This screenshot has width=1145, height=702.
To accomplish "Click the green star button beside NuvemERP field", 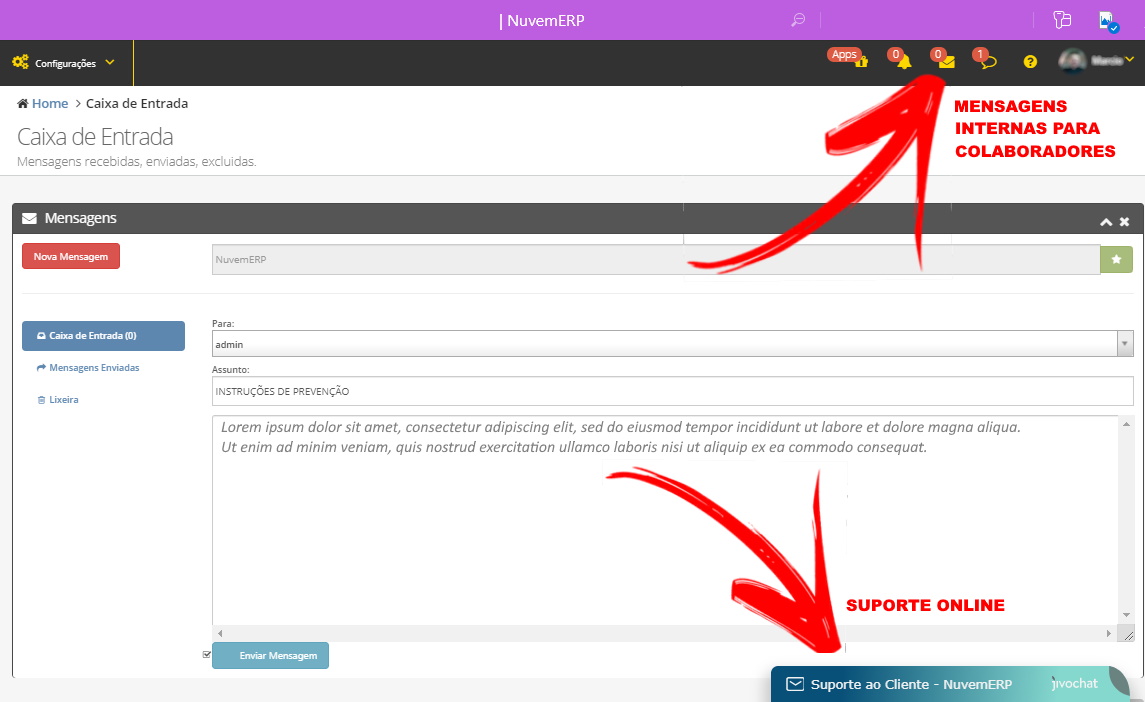I will (1117, 259).
